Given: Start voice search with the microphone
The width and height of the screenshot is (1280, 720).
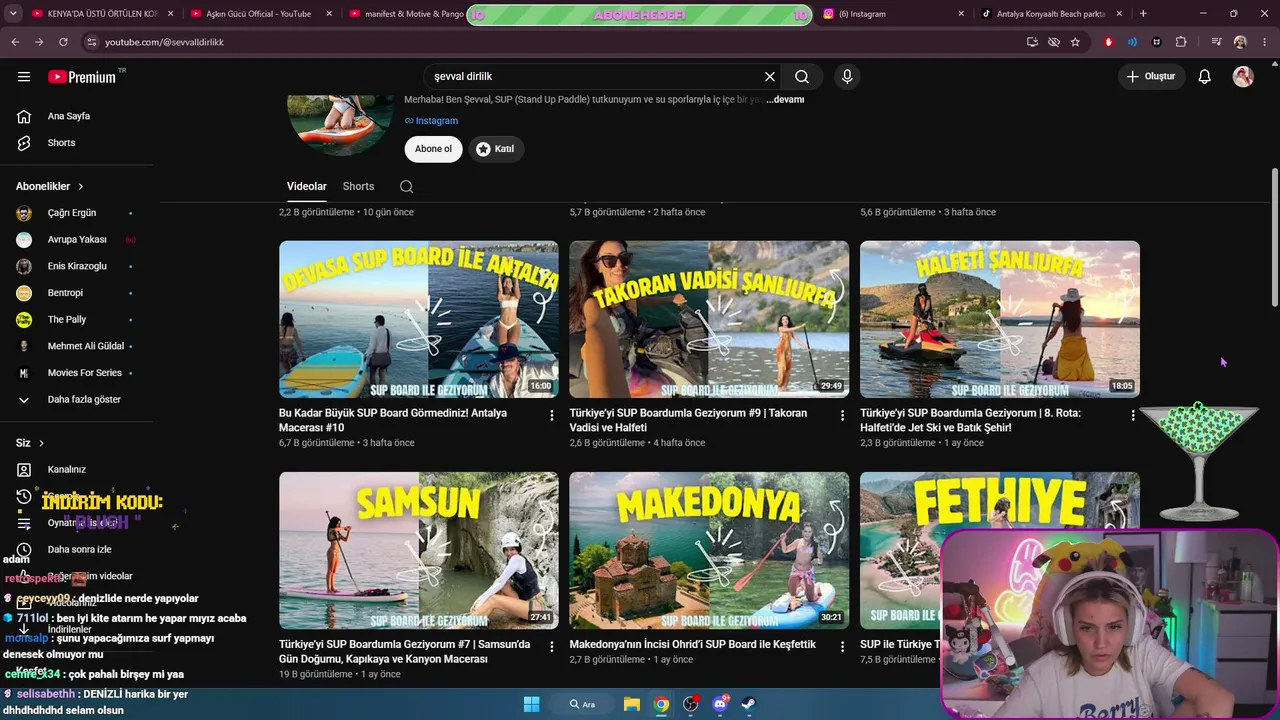Looking at the screenshot, I should [x=847, y=77].
